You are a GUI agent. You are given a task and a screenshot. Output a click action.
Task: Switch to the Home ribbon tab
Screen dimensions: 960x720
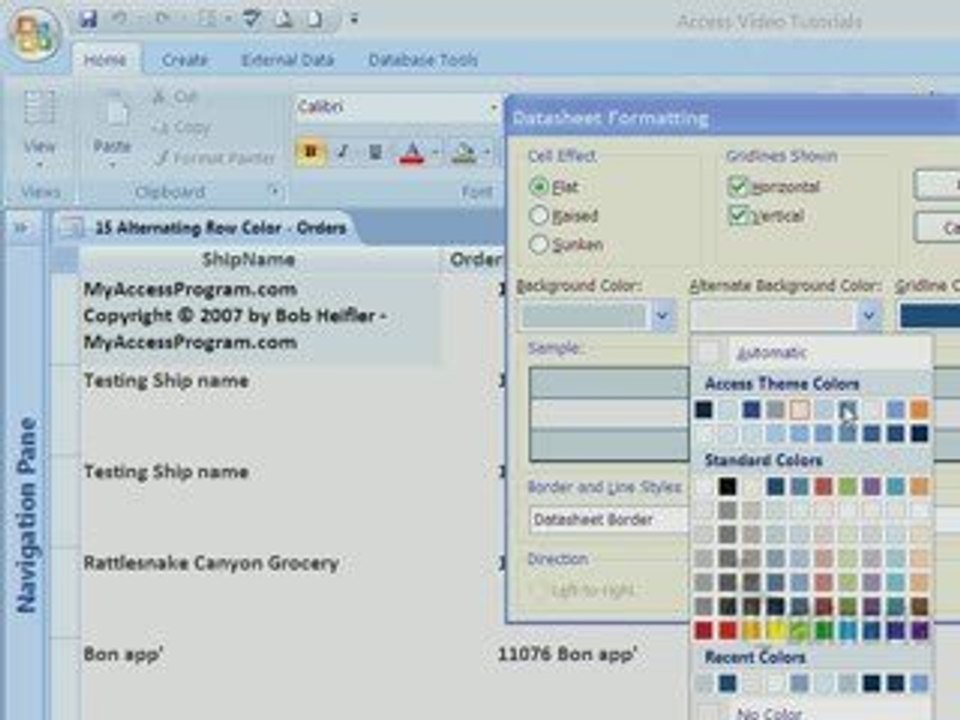click(x=105, y=60)
